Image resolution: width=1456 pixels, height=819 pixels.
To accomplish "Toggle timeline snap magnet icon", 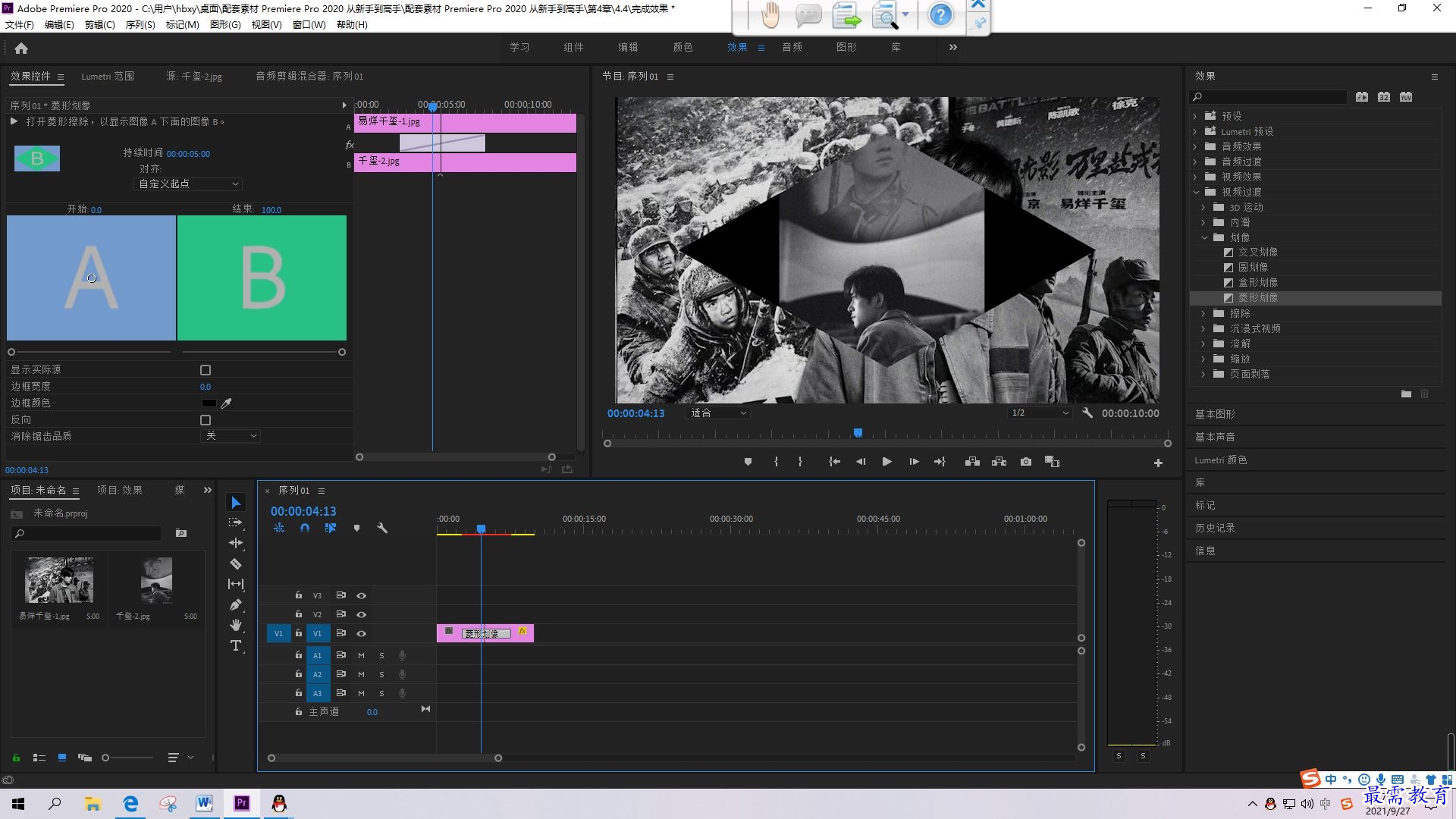I will 305,528.
